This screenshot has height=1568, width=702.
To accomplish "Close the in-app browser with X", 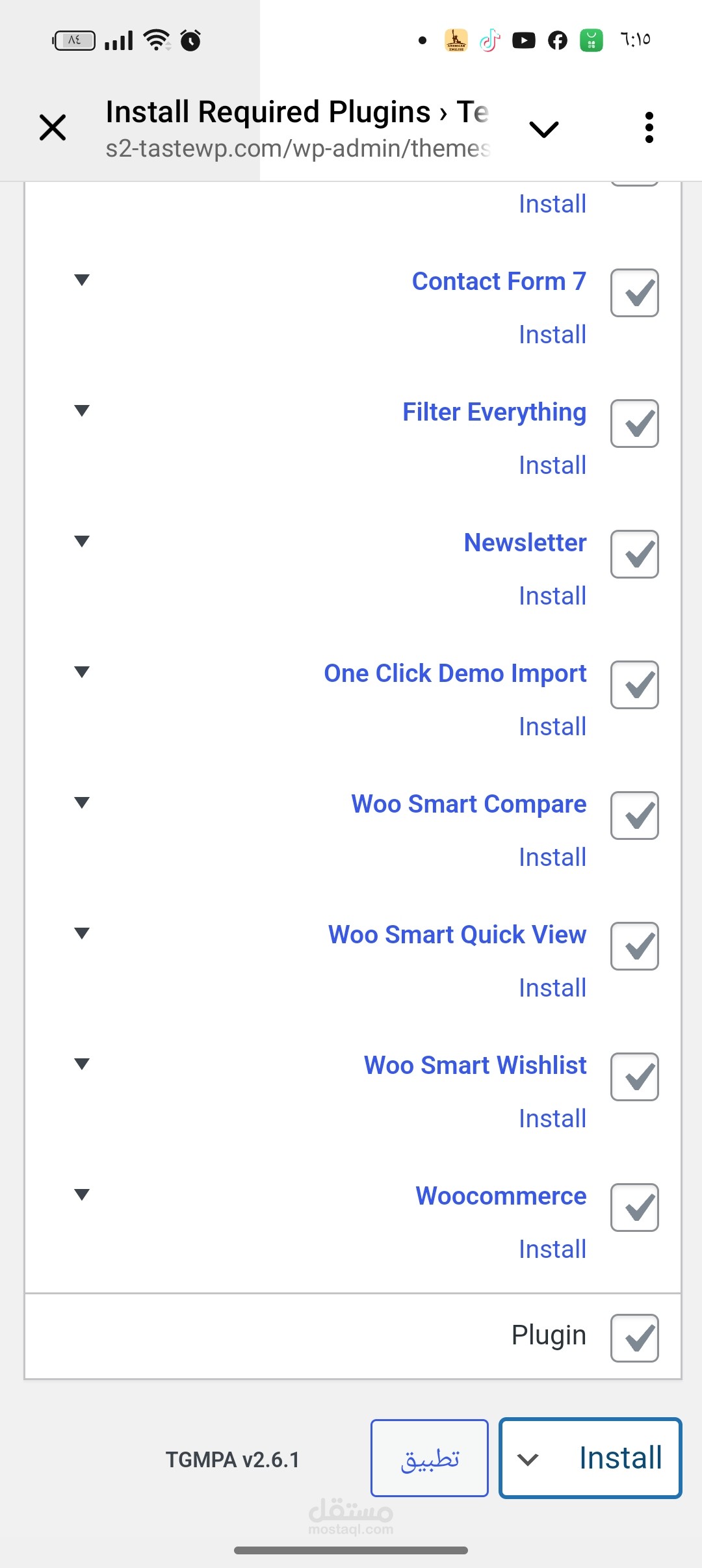I will click(x=53, y=127).
